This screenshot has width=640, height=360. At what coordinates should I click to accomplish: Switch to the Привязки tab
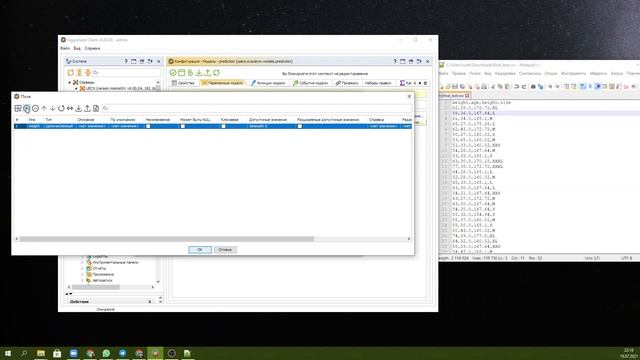tap(347, 83)
